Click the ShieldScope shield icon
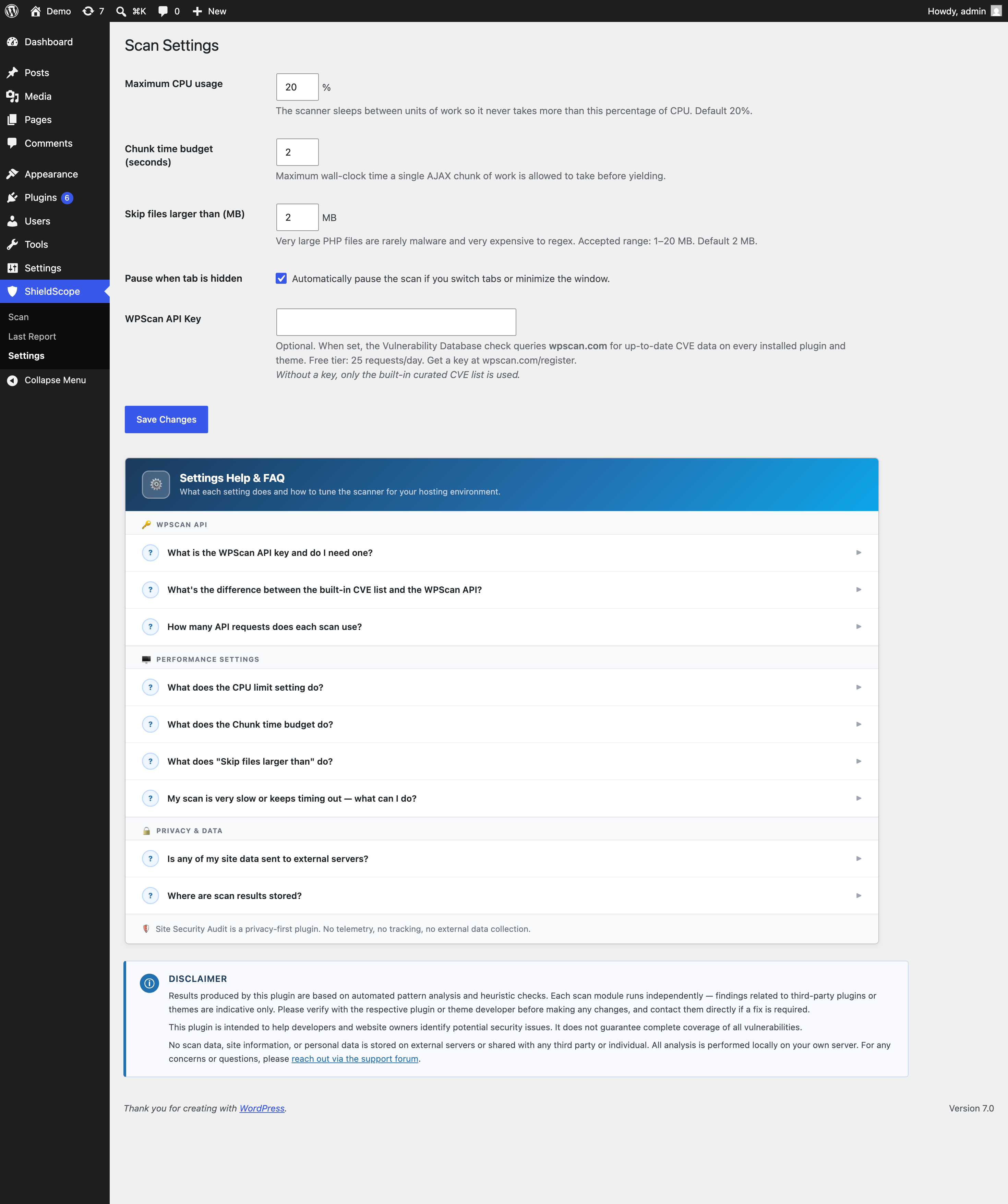The height and width of the screenshot is (1204, 1008). 12,291
